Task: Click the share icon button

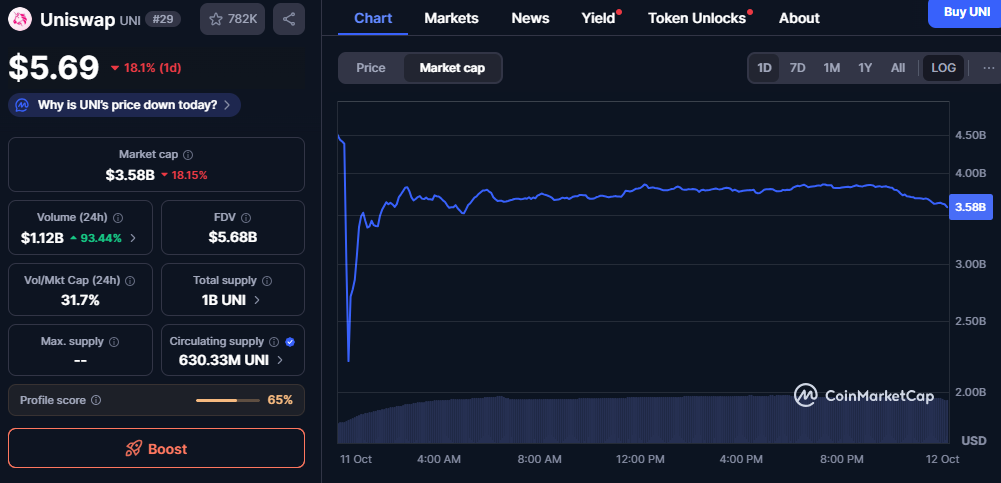Action: 288,19
